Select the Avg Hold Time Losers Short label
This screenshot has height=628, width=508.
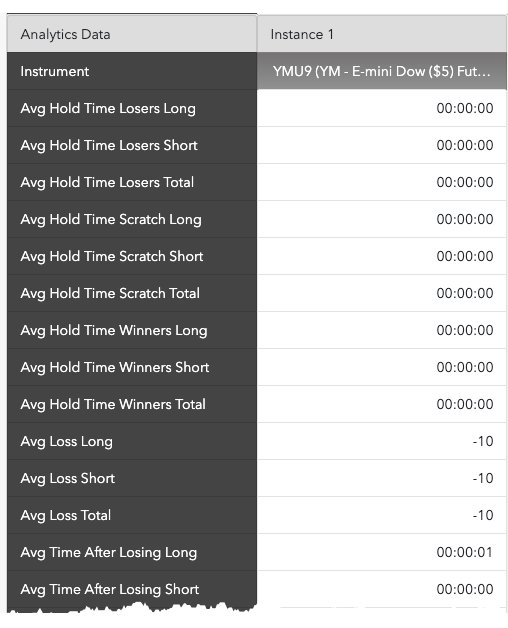[109, 145]
